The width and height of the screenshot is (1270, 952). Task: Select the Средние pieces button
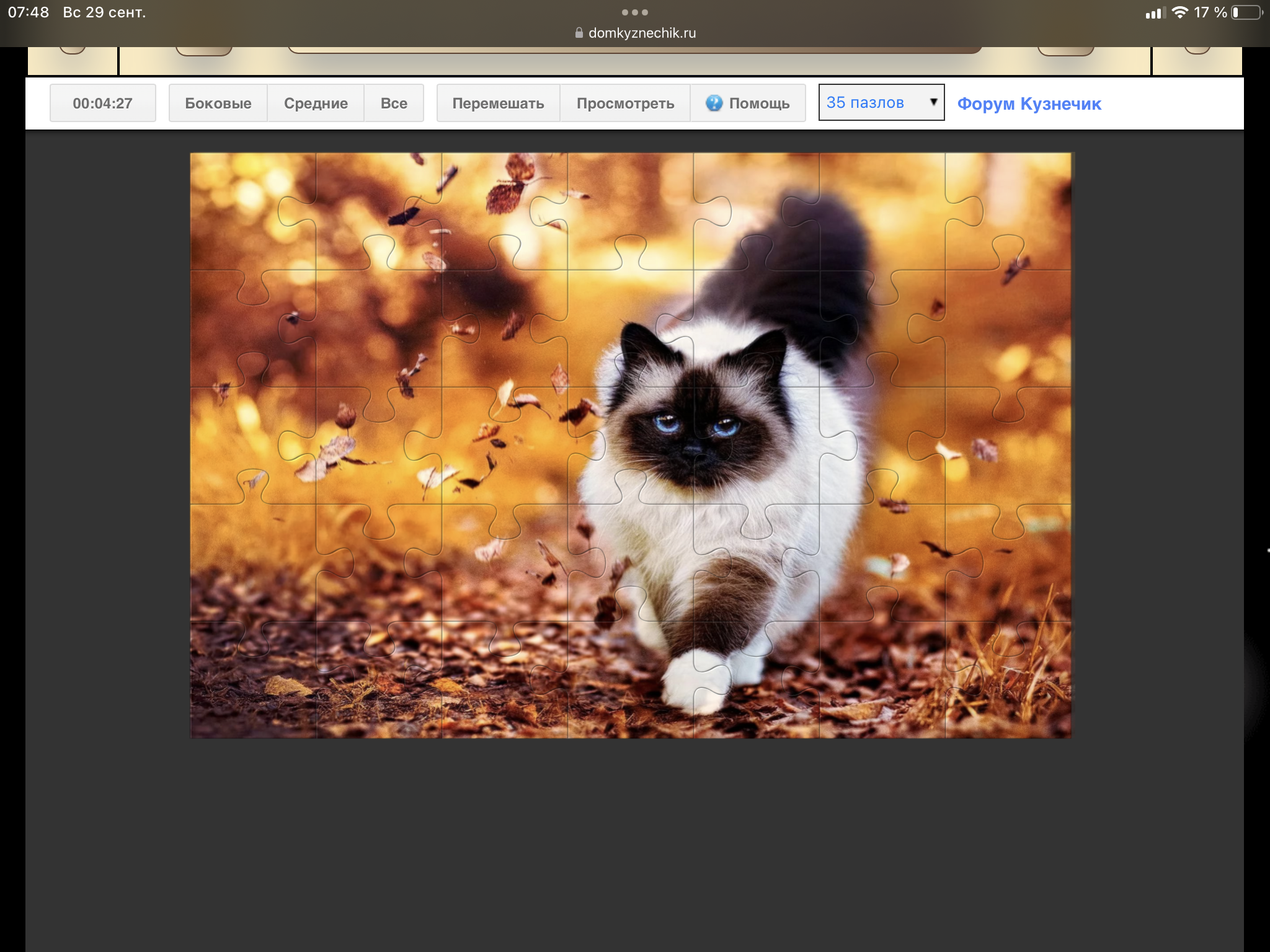pos(316,104)
